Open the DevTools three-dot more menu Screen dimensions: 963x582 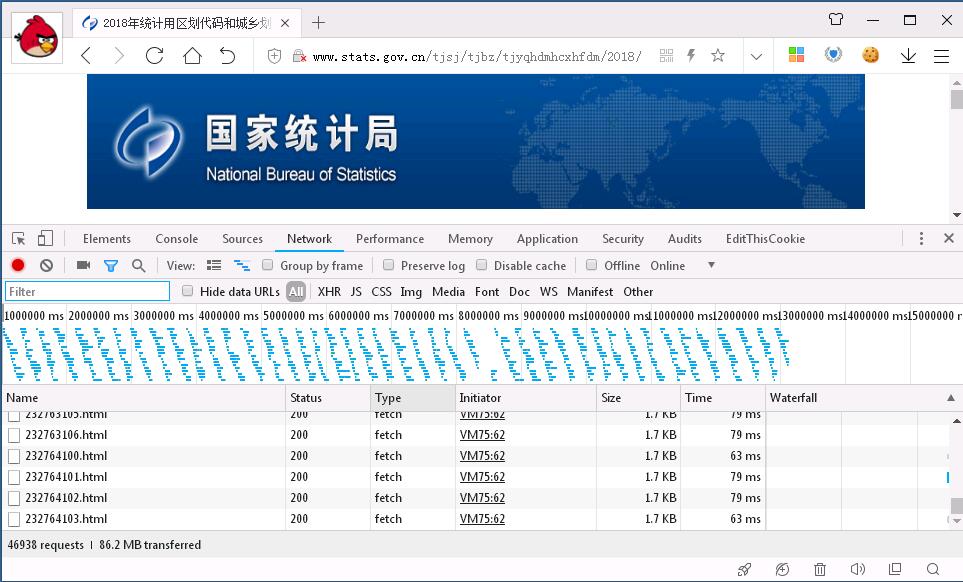point(921,238)
